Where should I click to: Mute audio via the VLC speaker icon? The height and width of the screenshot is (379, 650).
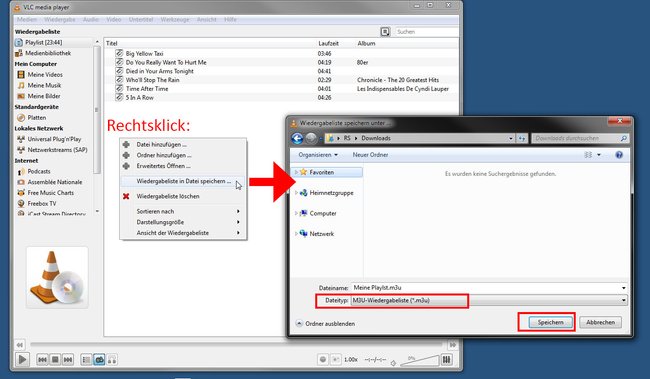(393, 363)
